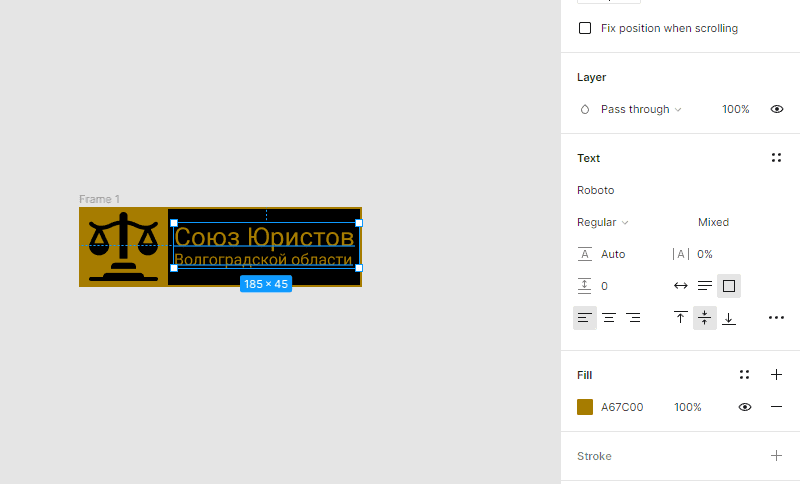Screen dimensions: 800x484
Task: Open the A67C00 fill color swatch
Action: point(585,407)
